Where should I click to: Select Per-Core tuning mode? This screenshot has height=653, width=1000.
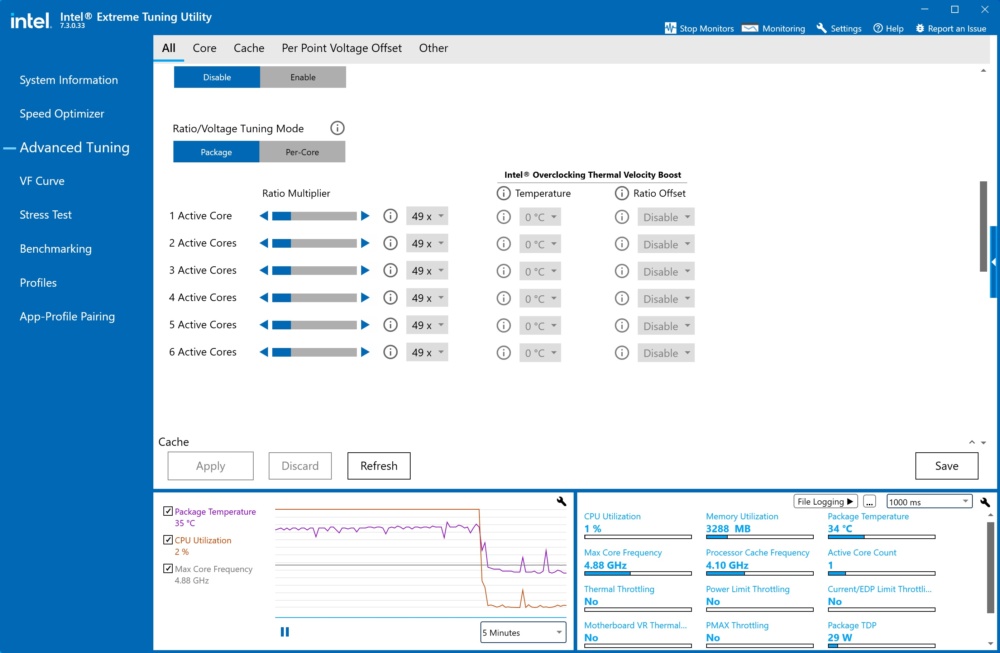click(x=302, y=152)
